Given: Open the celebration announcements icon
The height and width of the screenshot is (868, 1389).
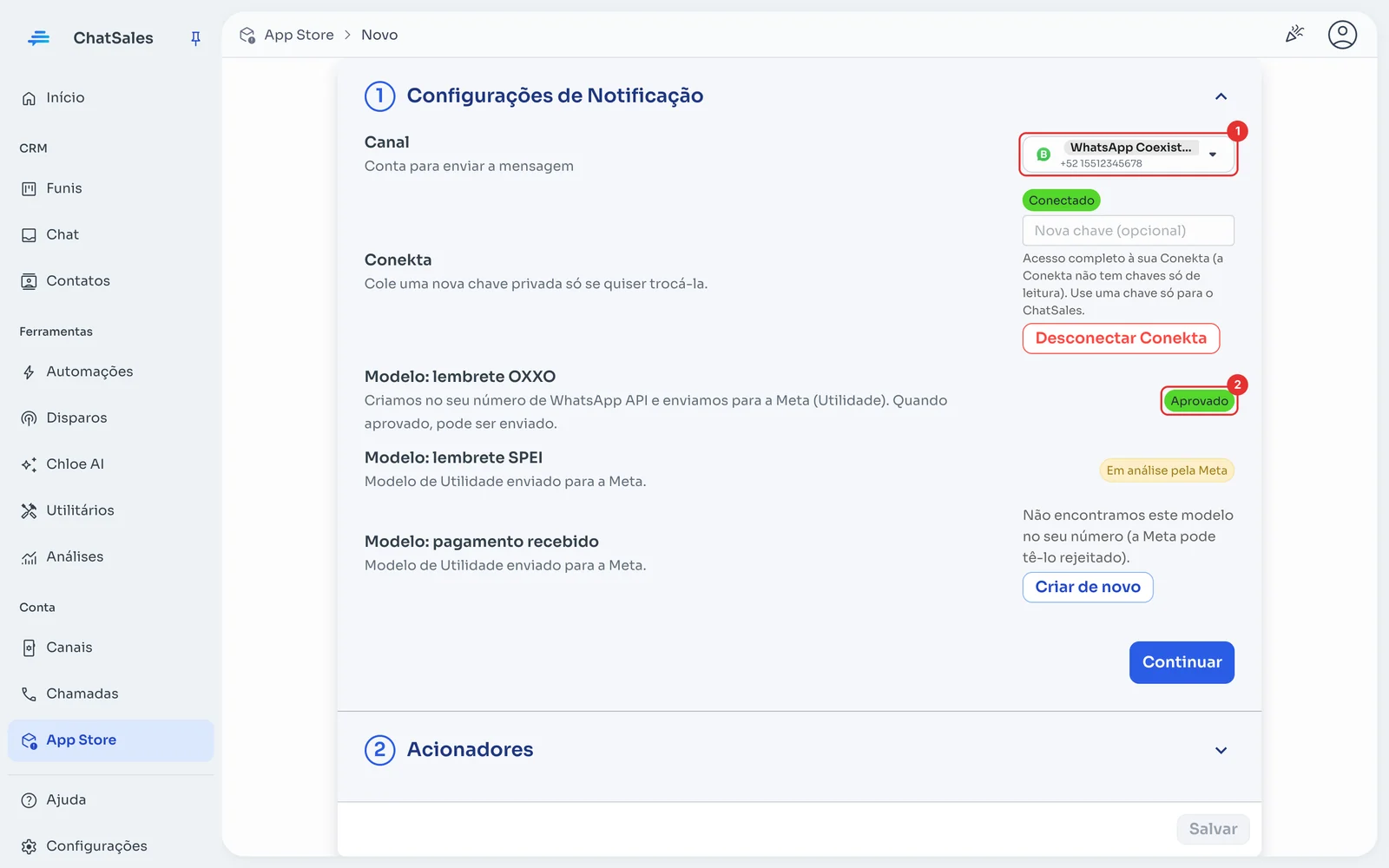Looking at the screenshot, I should [x=1294, y=35].
